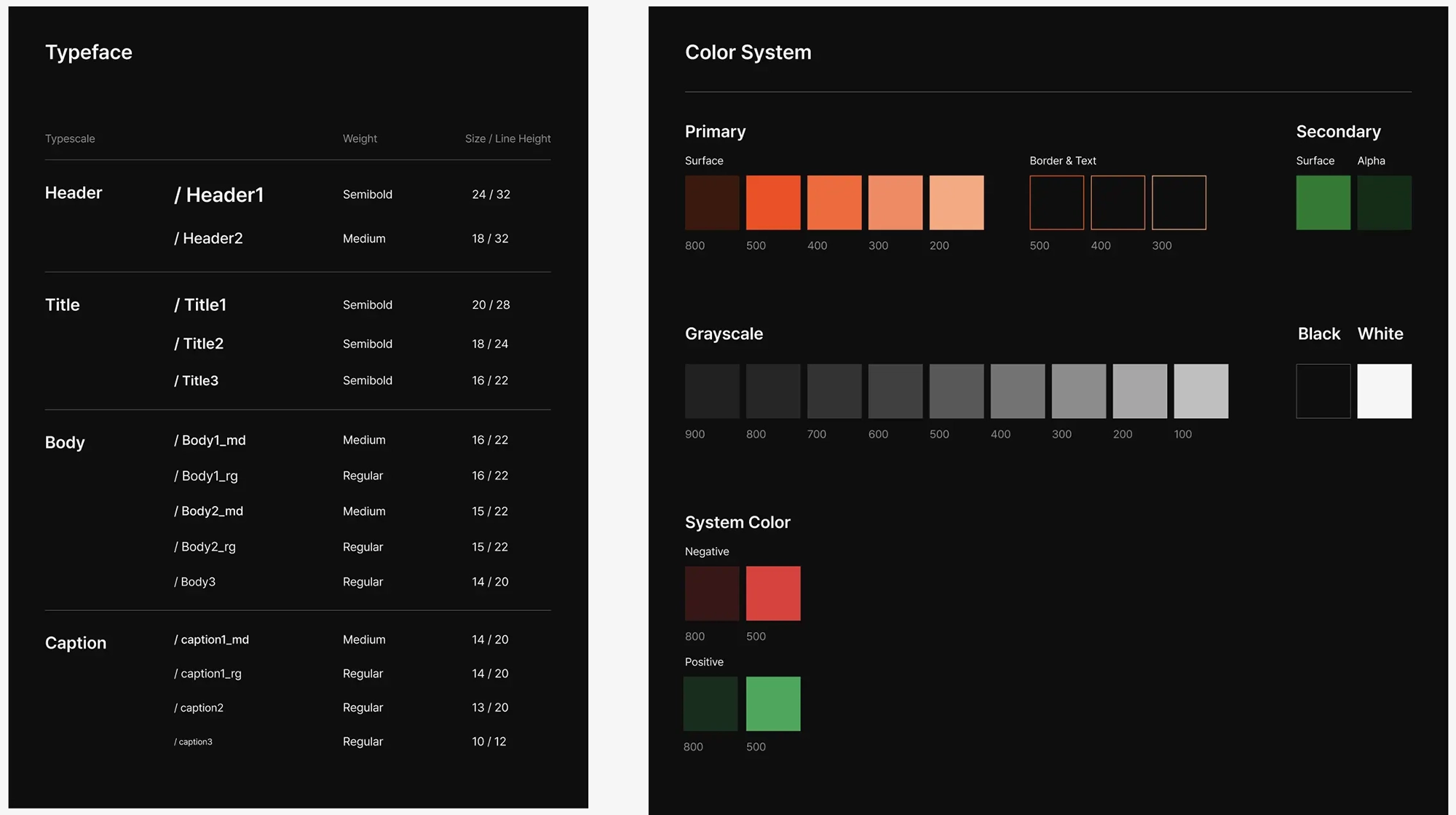Click the Black color swatch
The width and height of the screenshot is (1456, 815).
(x=1323, y=391)
